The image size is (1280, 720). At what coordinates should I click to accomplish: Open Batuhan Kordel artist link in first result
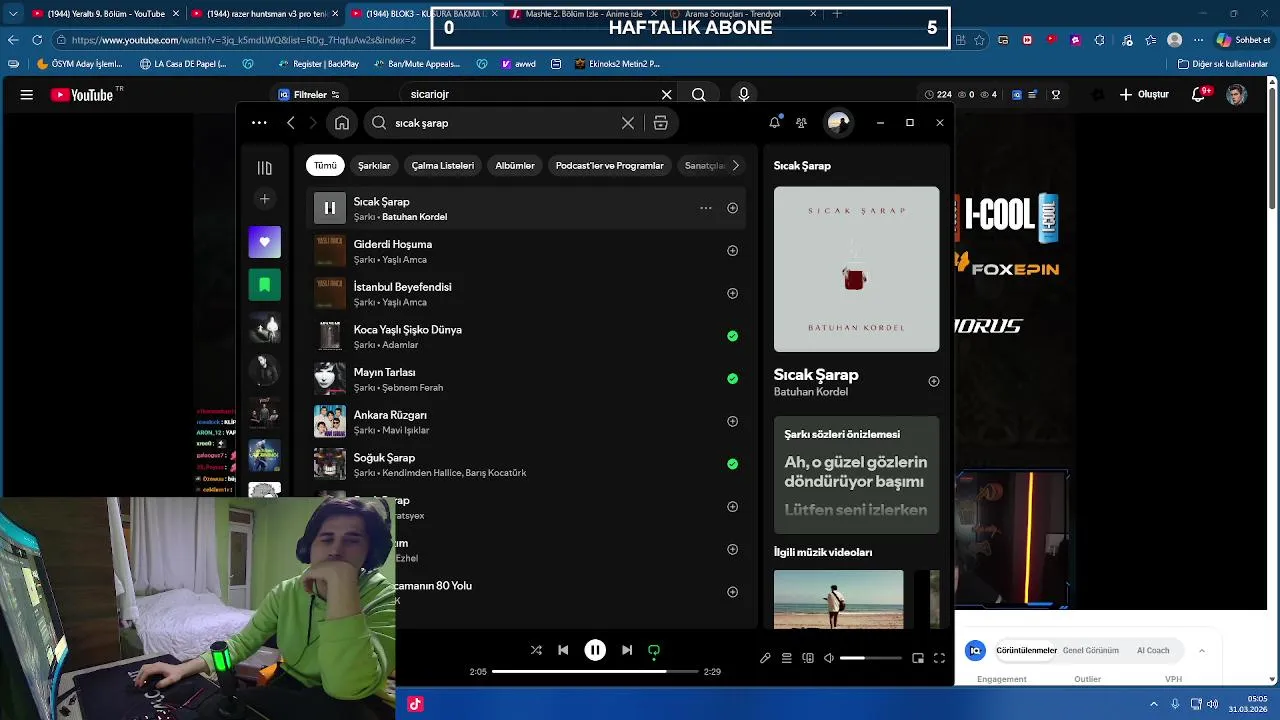(x=414, y=217)
